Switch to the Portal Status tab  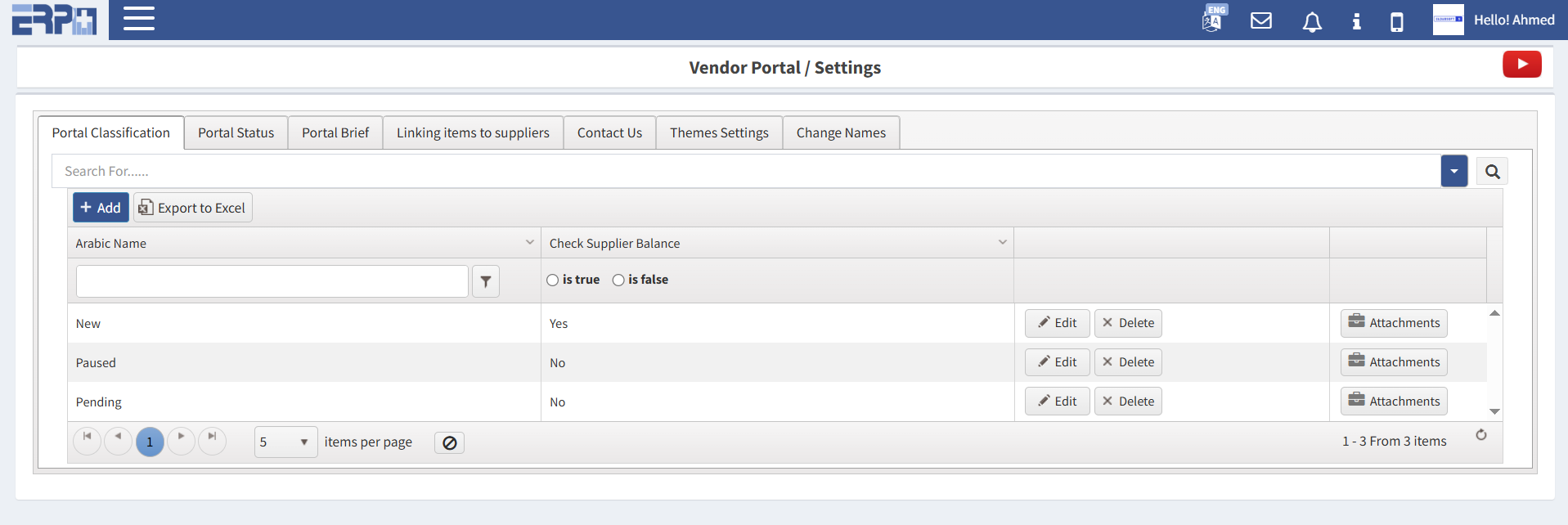point(236,133)
